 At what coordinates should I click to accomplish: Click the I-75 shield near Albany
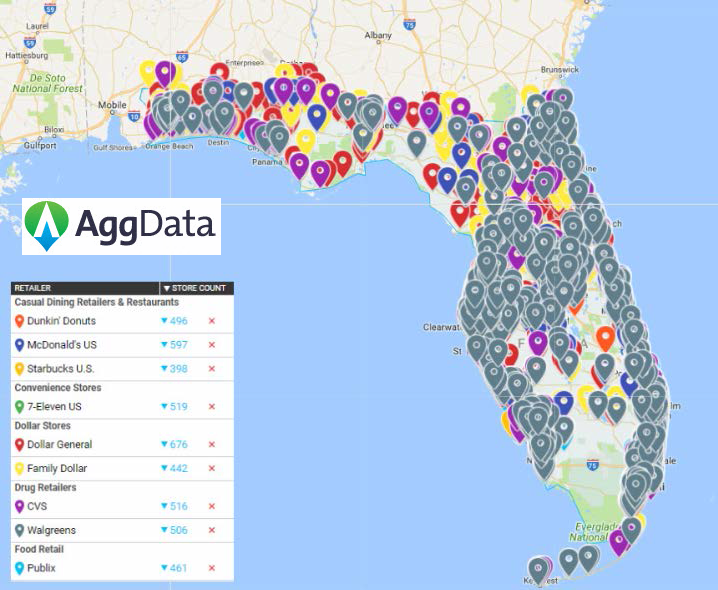(x=410, y=24)
